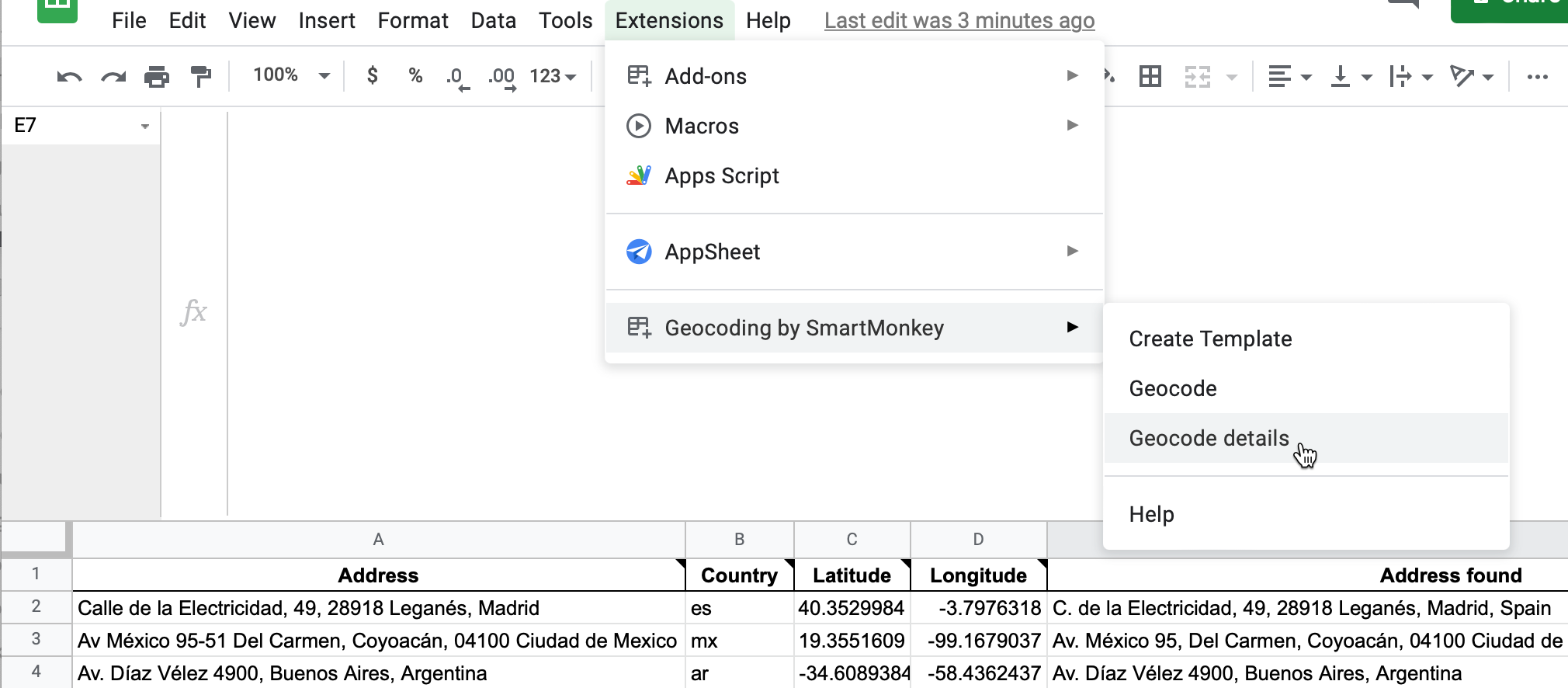Expand the text wrapping dropdown arrow
Viewport: 1568px width, 688px height.
pyautogui.click(x=1428, y=77)
